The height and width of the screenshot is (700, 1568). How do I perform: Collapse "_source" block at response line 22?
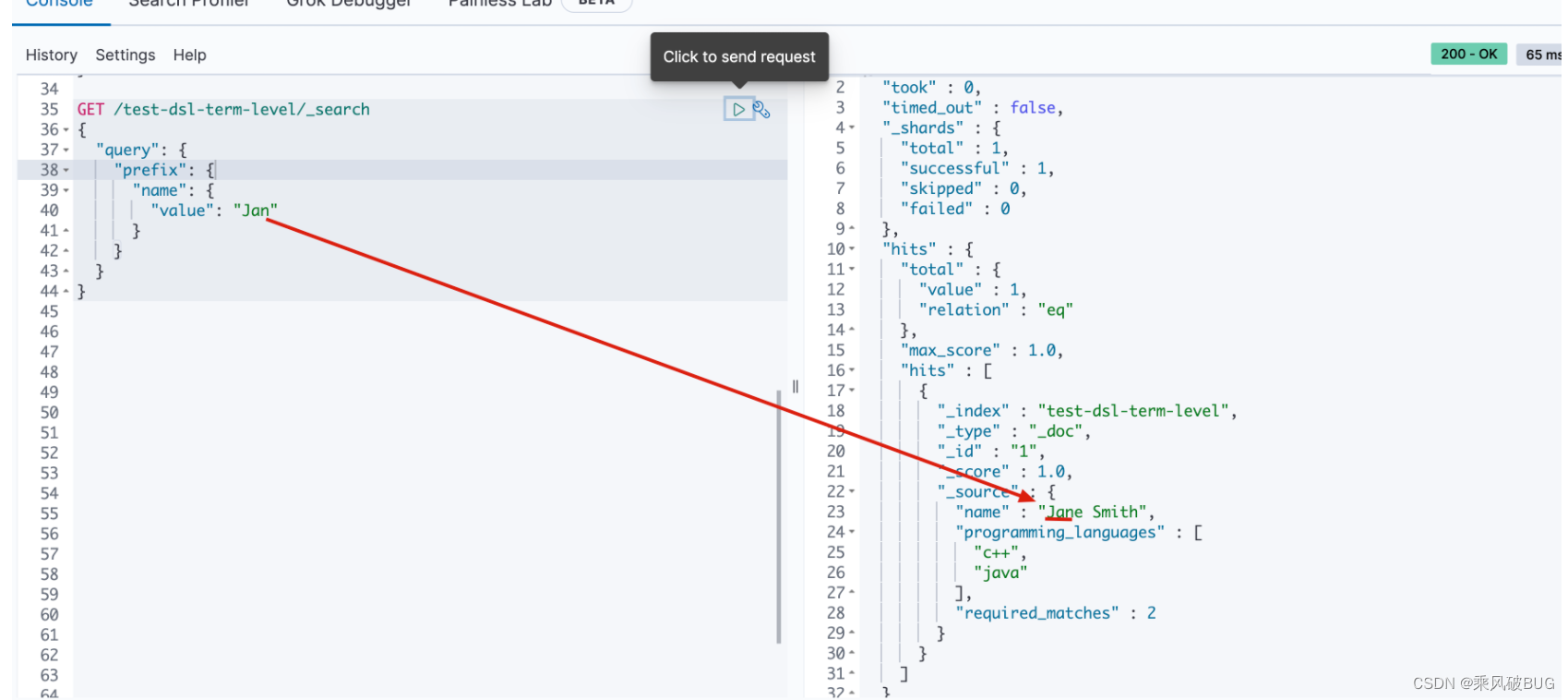coord(852,492)
